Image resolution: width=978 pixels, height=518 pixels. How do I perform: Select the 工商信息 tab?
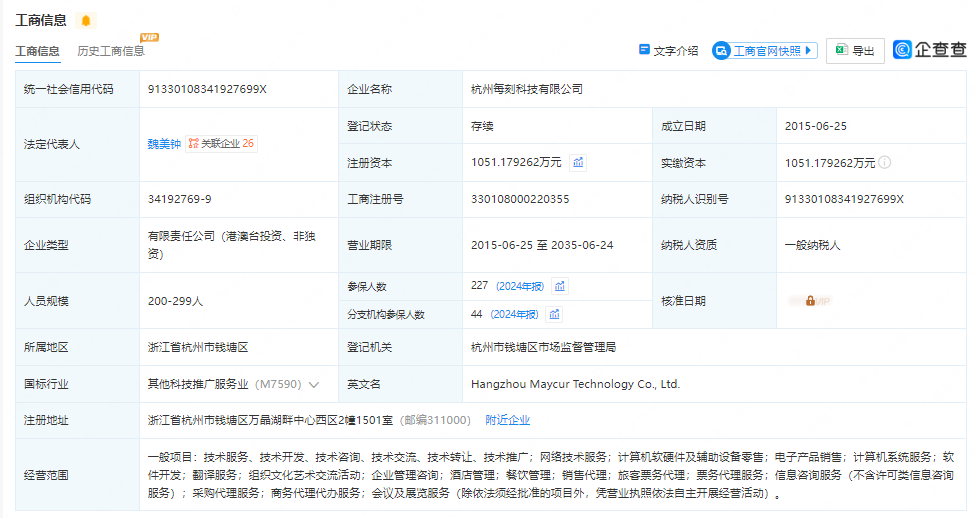click(37, 51)
